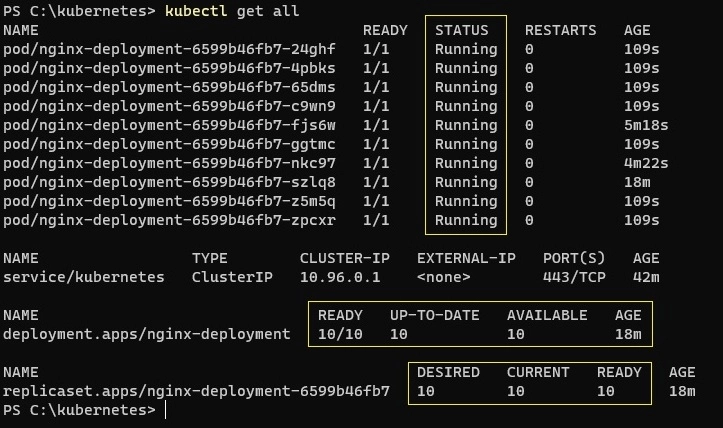Click the 4m22s age value
Image resolution: width=723 pixels, height=428 pixels.
point(646,163)
